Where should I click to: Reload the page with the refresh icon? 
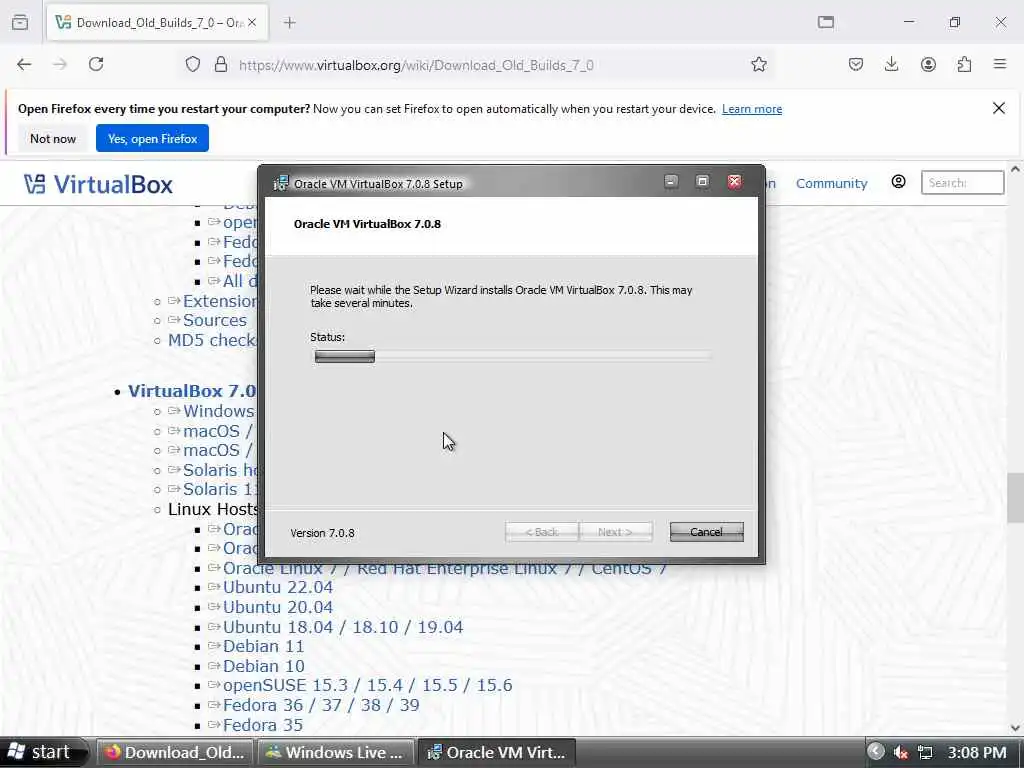tap(96, 64)
